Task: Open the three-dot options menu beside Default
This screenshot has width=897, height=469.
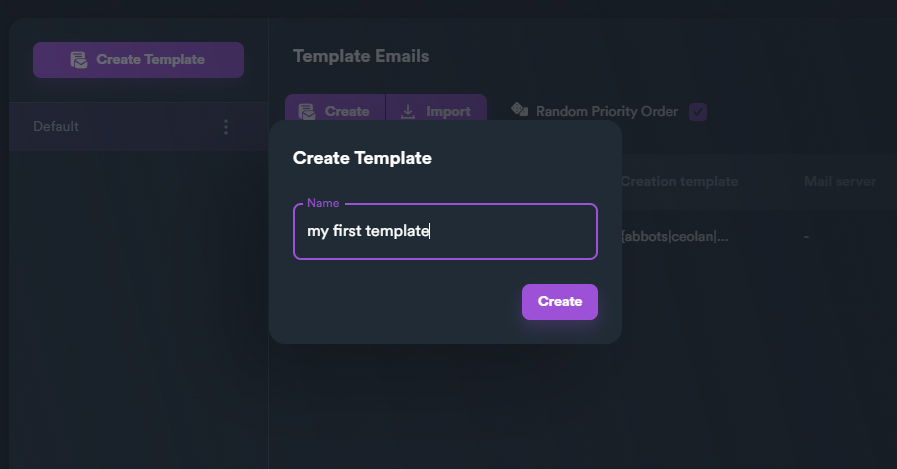Action: pyautogui.click(x=226, y=127)
